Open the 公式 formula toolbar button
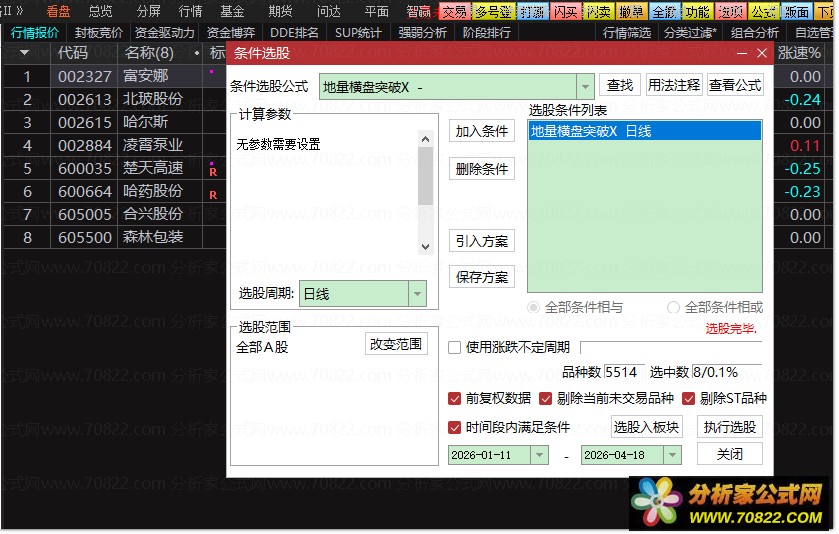This screenshot has width=839, height=534. coord(763,12)
